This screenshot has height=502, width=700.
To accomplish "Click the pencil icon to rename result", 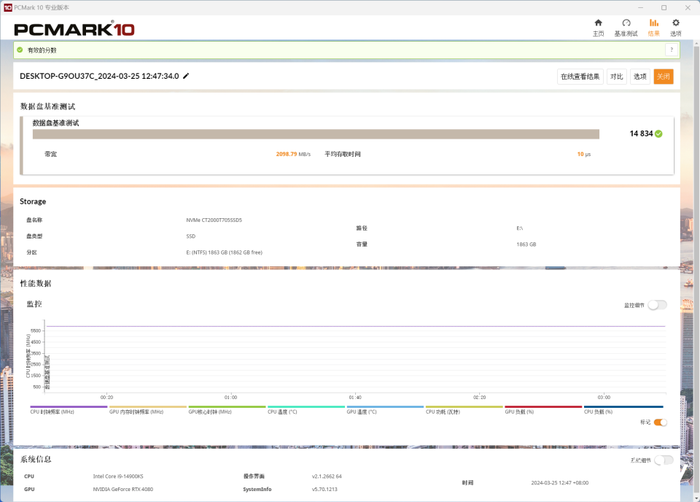I will click(x=186, y=76).
